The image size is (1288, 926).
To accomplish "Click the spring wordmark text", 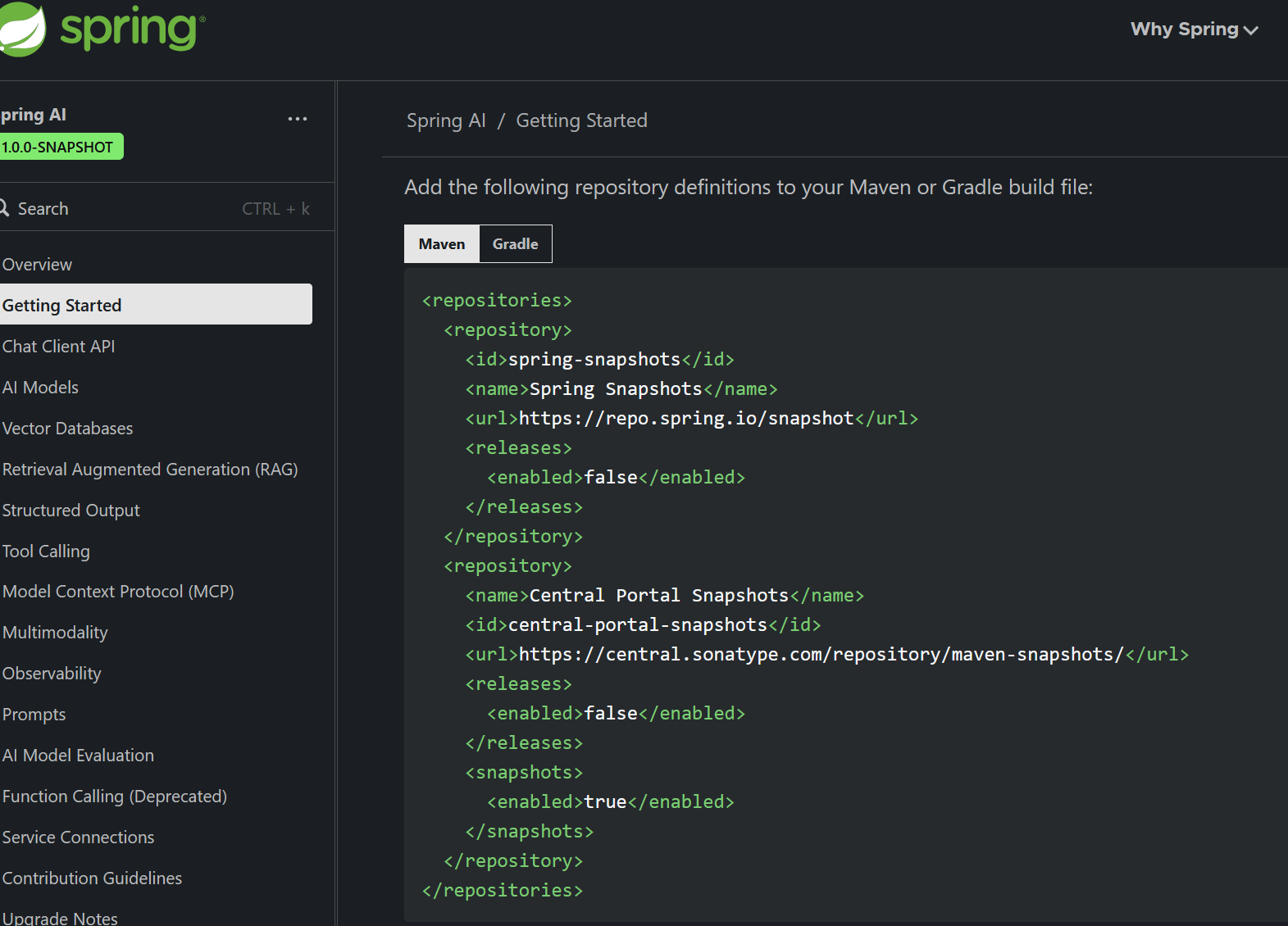I will 132,30.
